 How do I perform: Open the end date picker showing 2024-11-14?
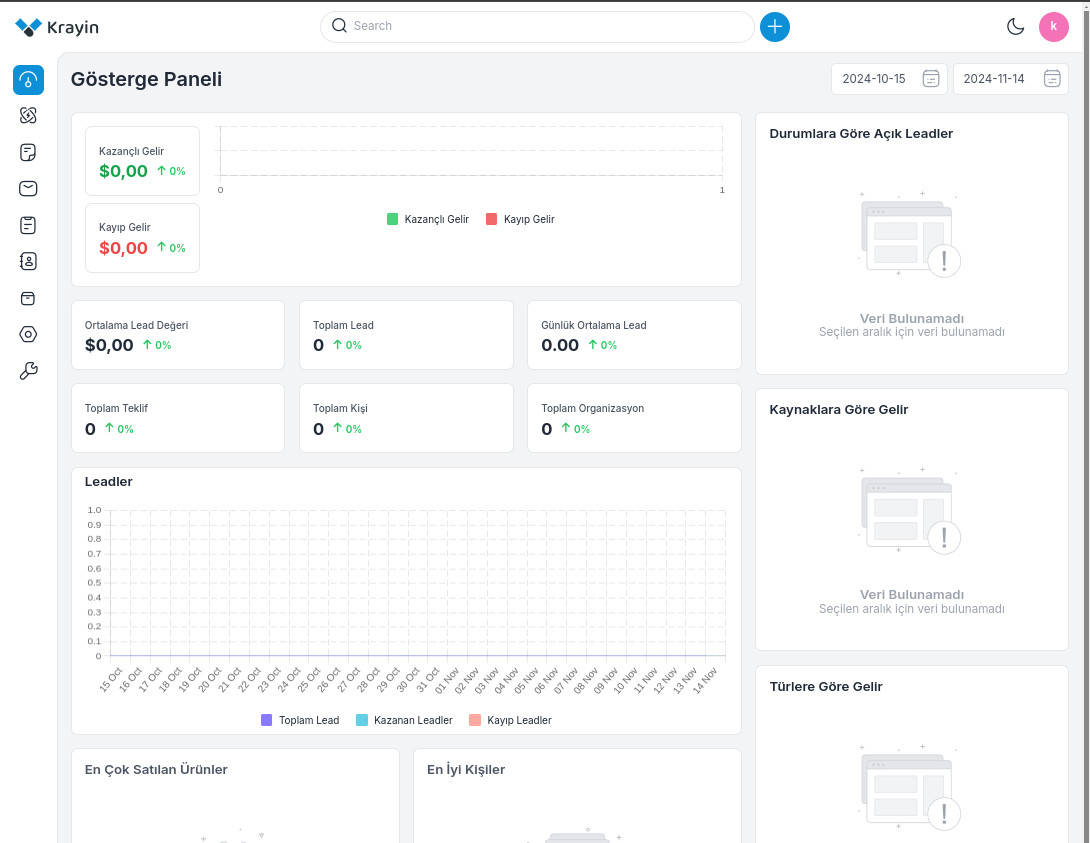[x=1010, y=79]
